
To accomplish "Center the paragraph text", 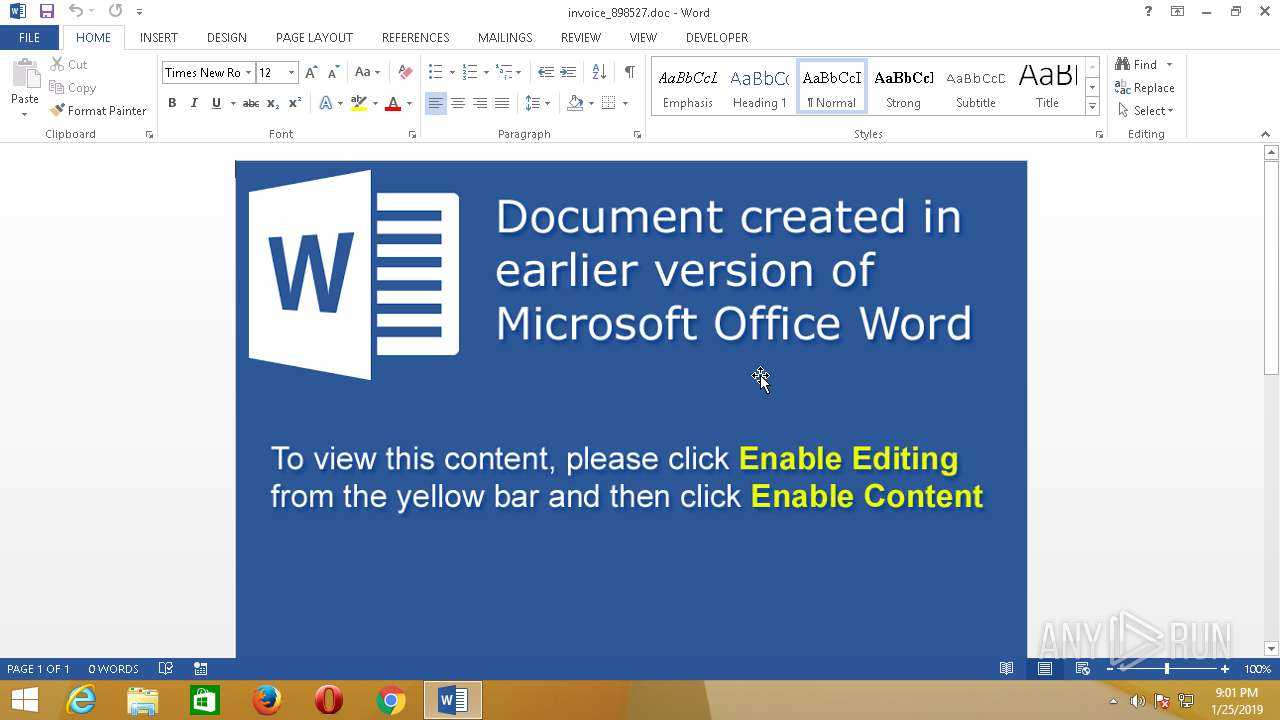I will 458,103.
